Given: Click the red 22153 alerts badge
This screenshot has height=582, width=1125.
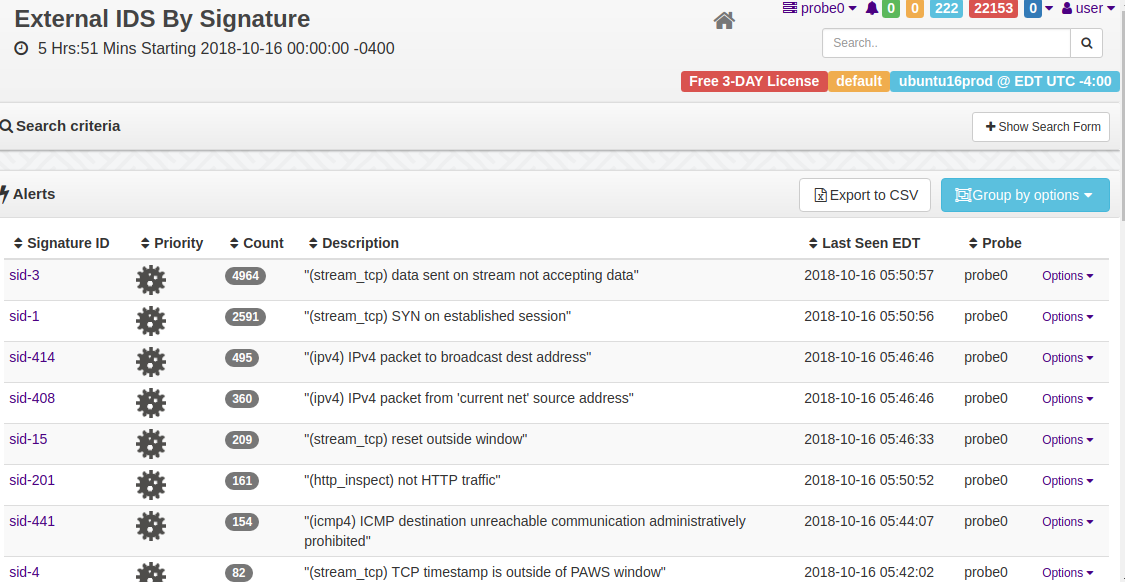Looking at the screenshot, I should (993, 9).
